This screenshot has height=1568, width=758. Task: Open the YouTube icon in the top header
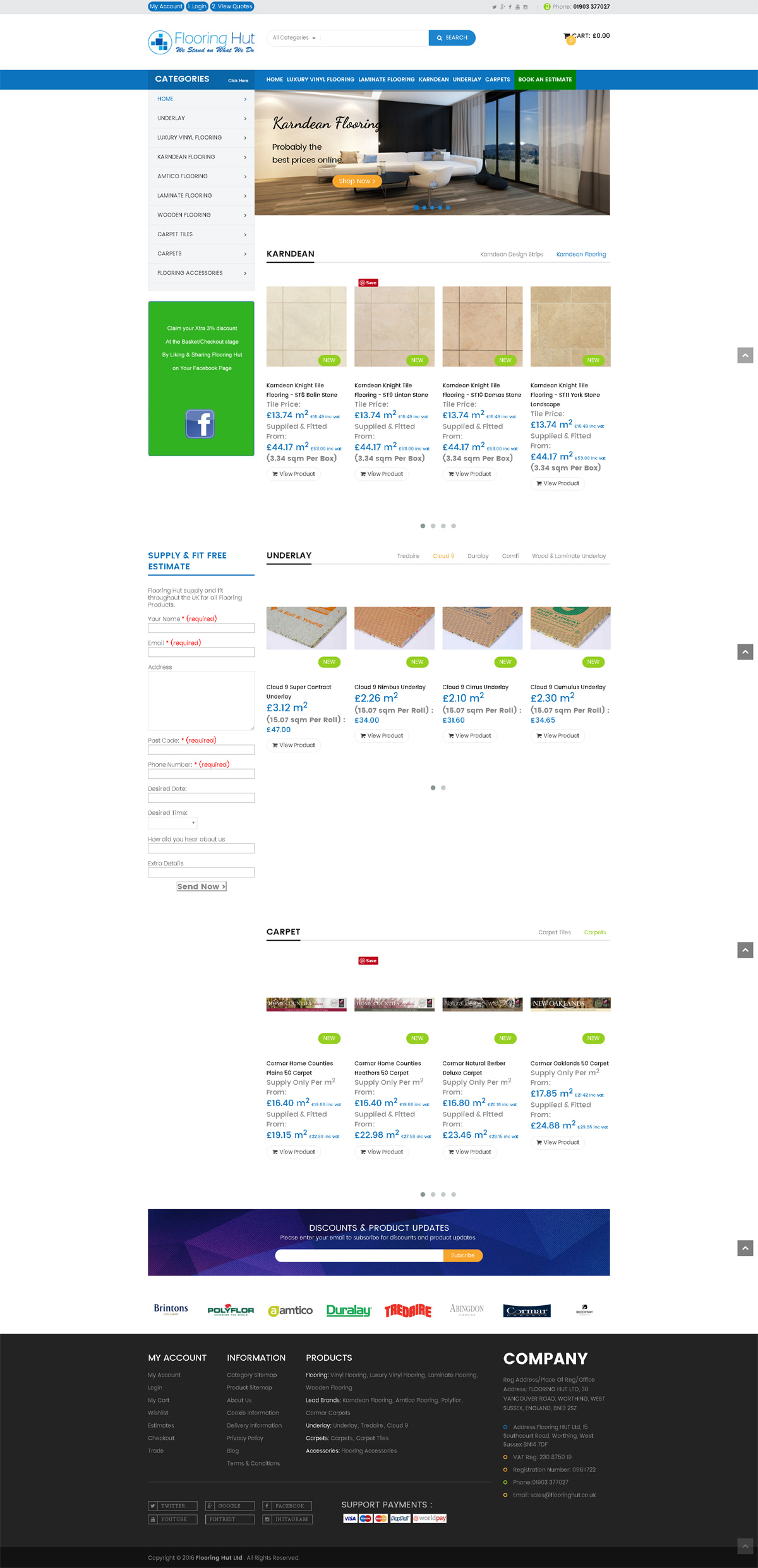[x=517, y=7]
